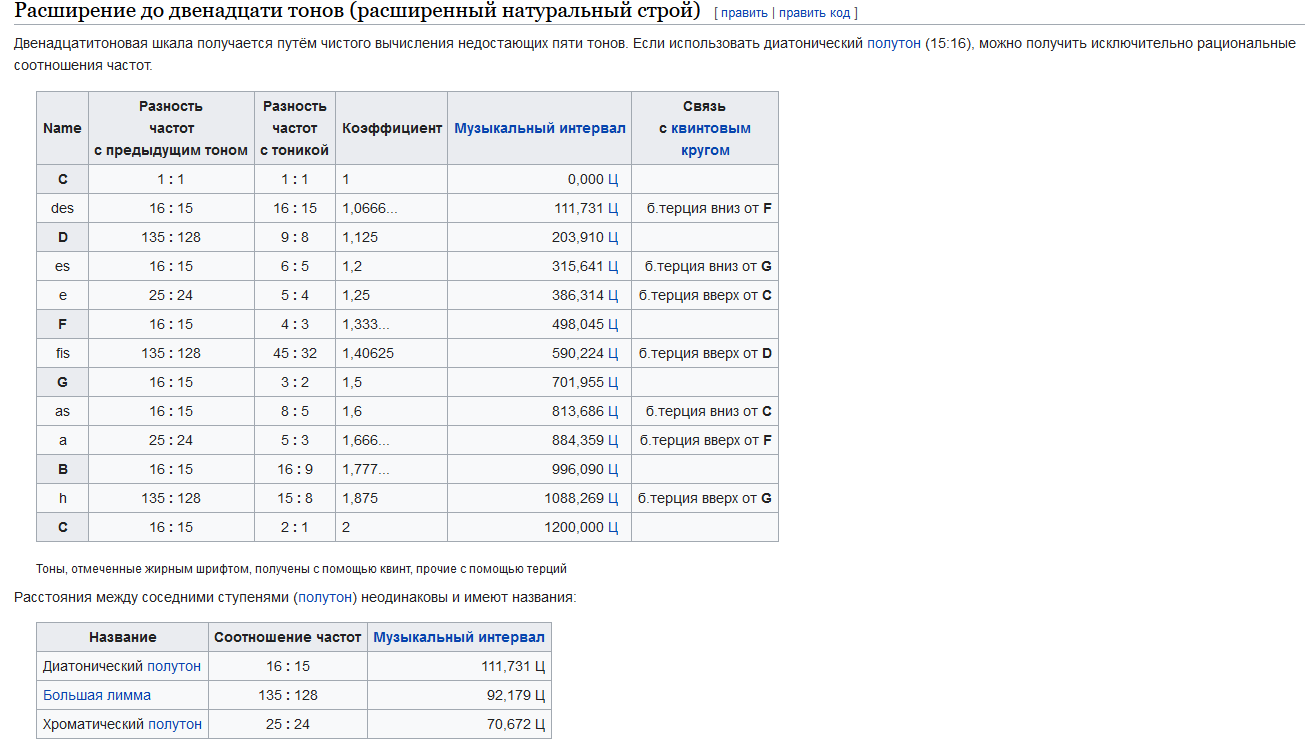Viewport: 1305px width, 744px height.
Task: Click 'Ц' link beside 92,179
Action: [x=539, y=695]
